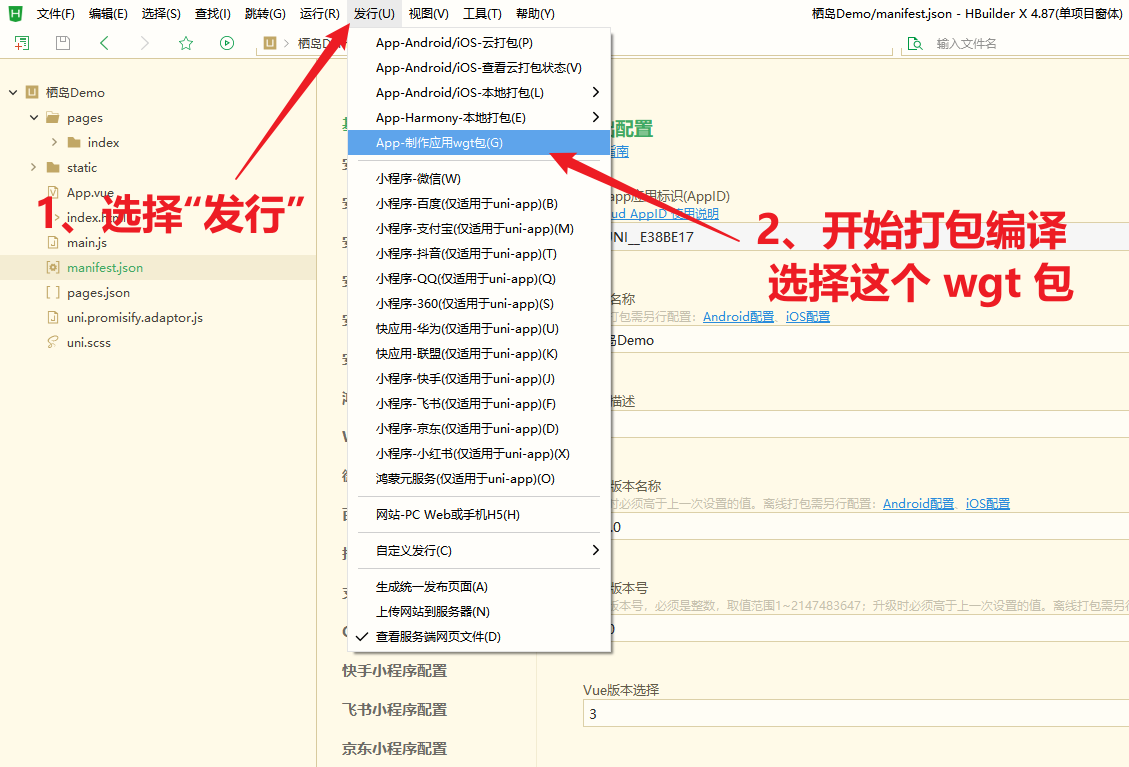Choose 小程序-支付宝(仅适用于uni-app)(M)

click(x=479, y=229)
